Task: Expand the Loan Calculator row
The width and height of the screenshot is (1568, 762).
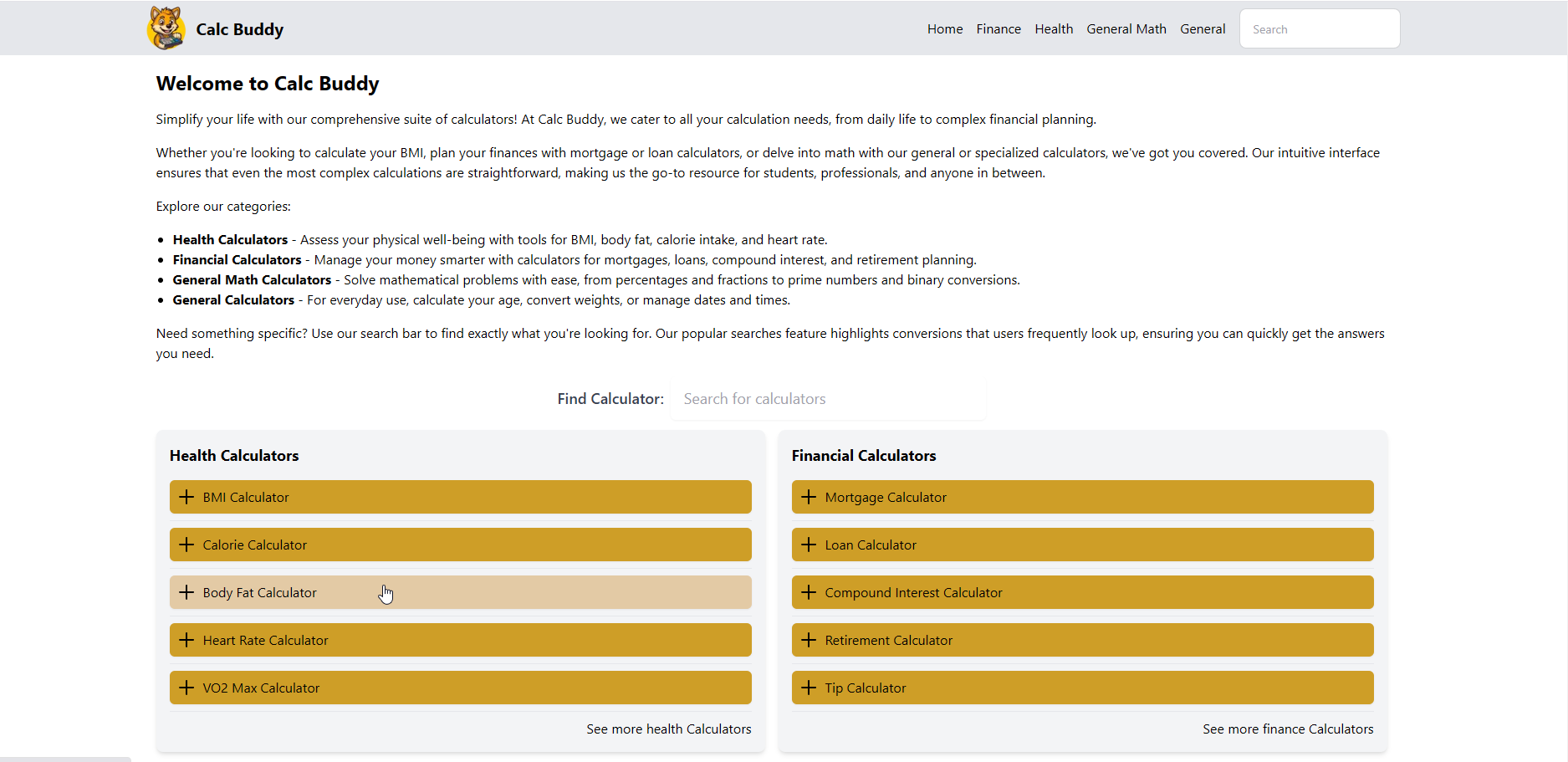Action: (x=1082, y=545)
